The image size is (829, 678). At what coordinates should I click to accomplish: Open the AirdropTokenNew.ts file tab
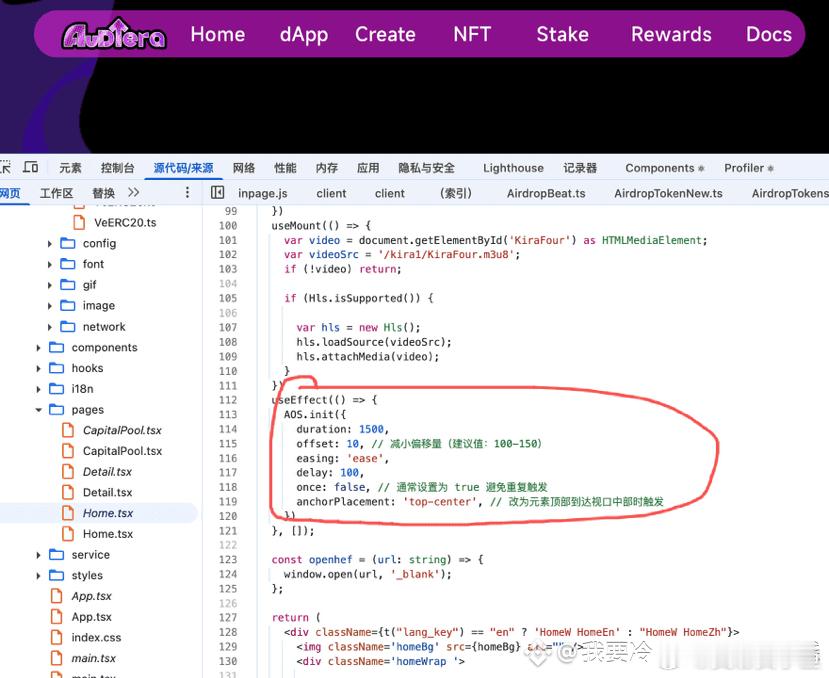[668, 194]
